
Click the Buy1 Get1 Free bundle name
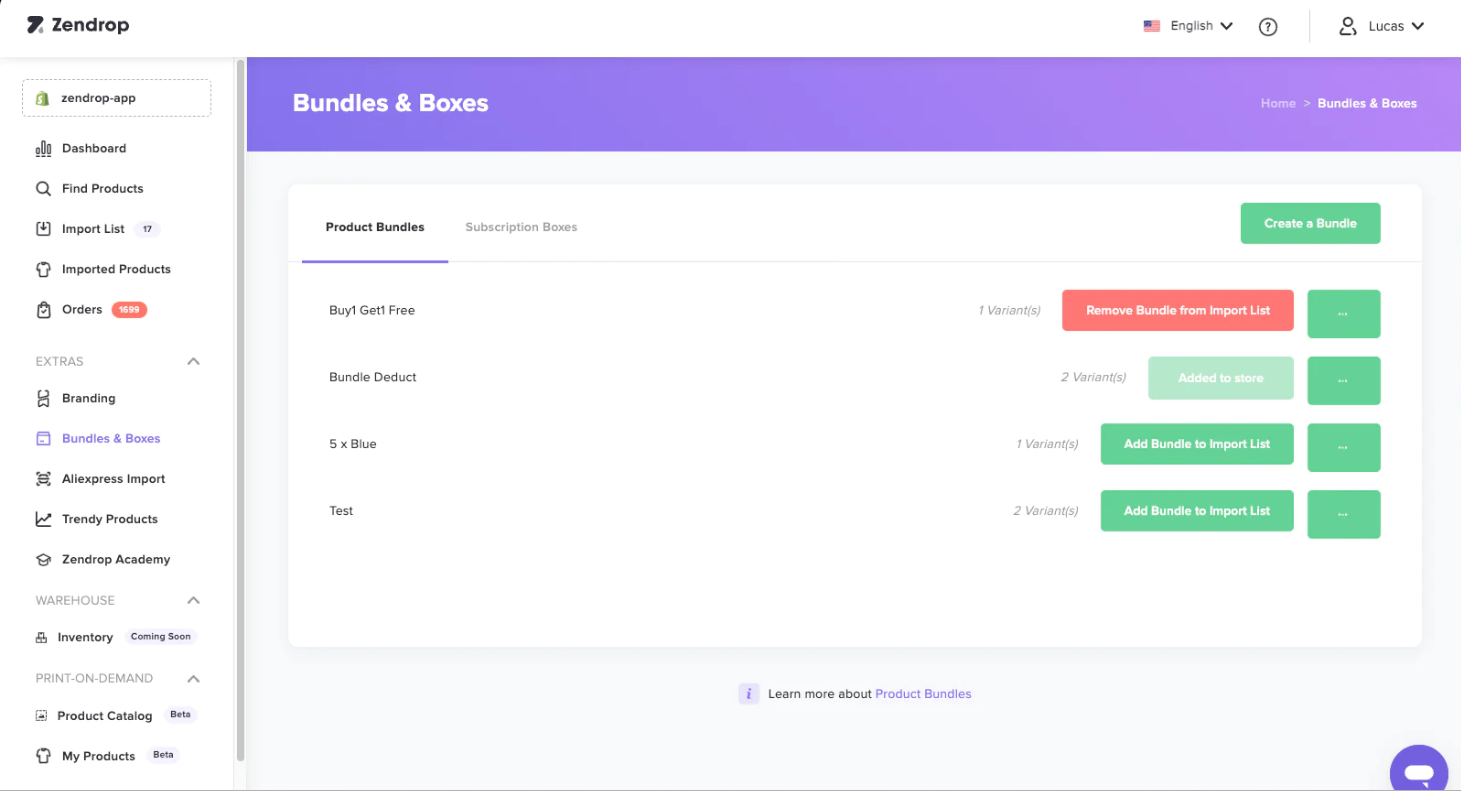click(372, 310)
